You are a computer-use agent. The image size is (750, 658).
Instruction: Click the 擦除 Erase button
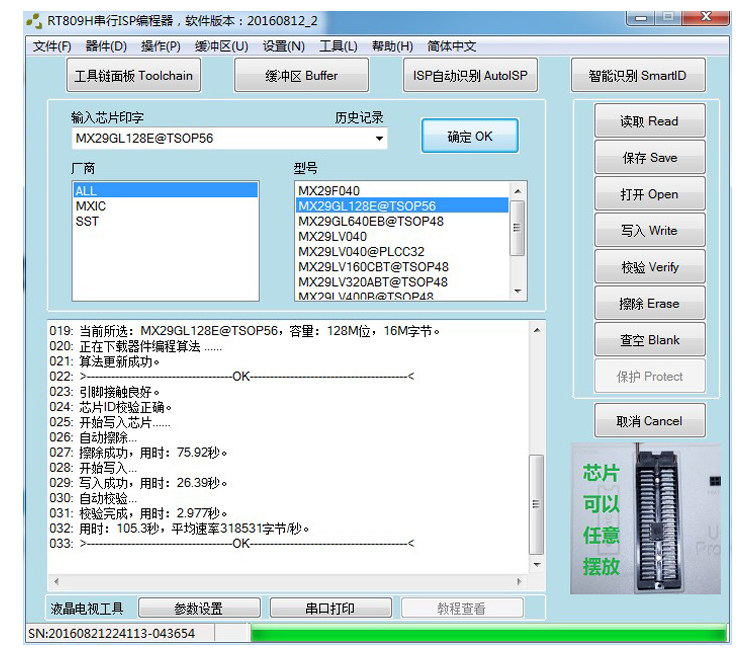click(x=649, y=303)
